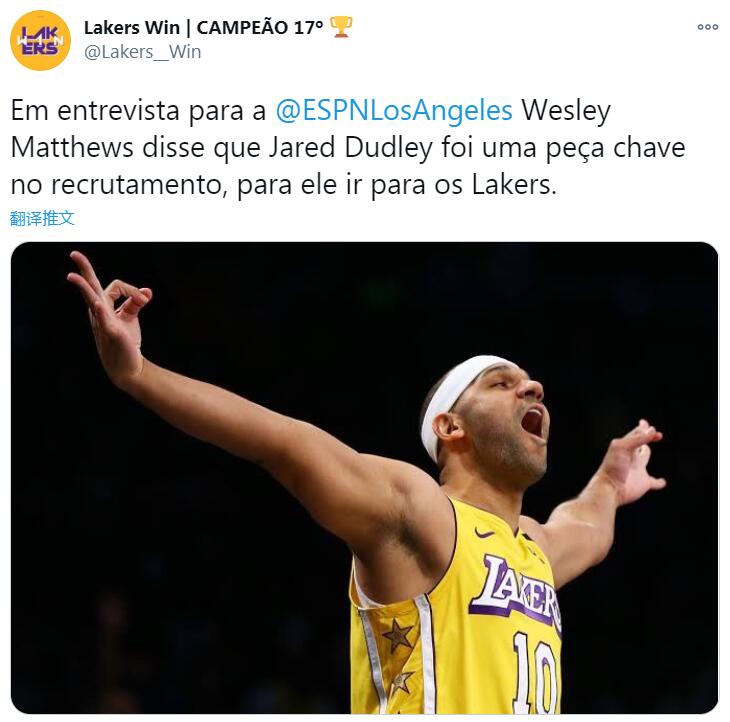Open the Lakers Win profile avatar
The width and height of the screenshot is (730, 722).
[x=40, y=40]
